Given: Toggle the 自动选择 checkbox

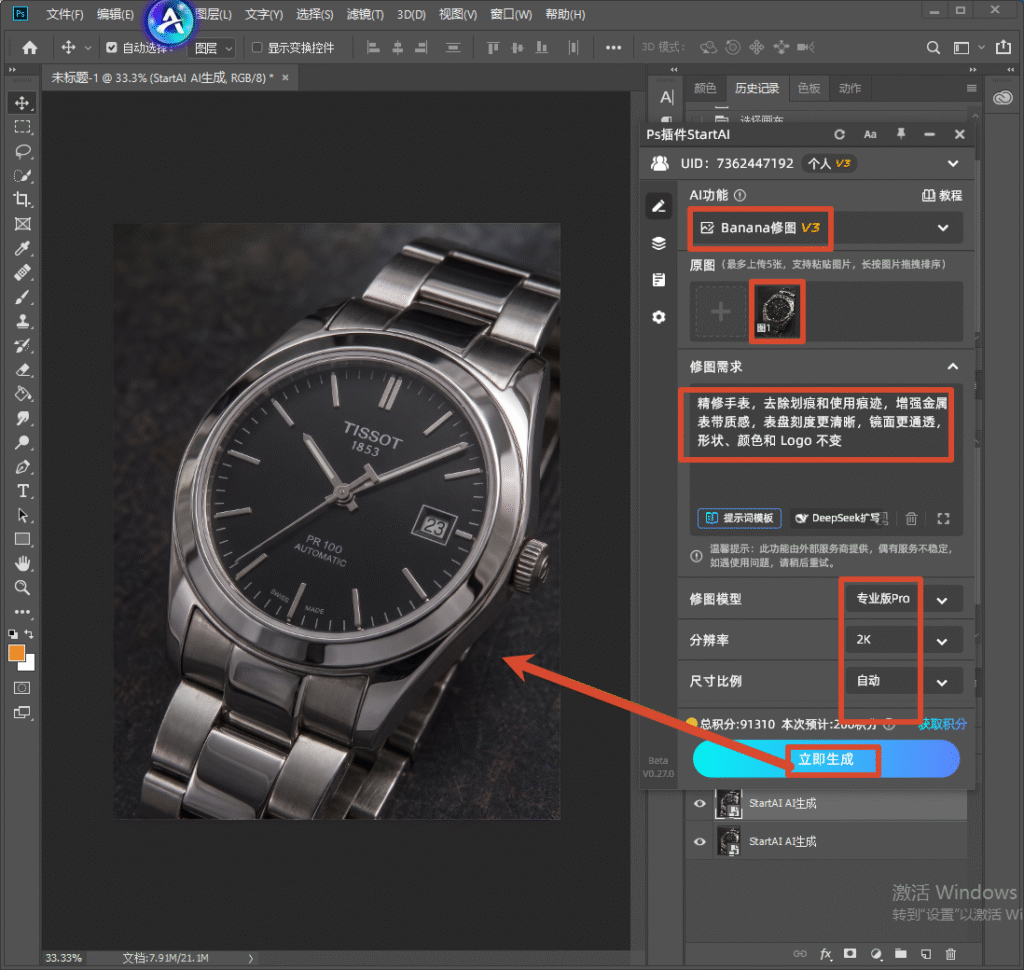Looking at the screenshot, I should pos(112,48).
